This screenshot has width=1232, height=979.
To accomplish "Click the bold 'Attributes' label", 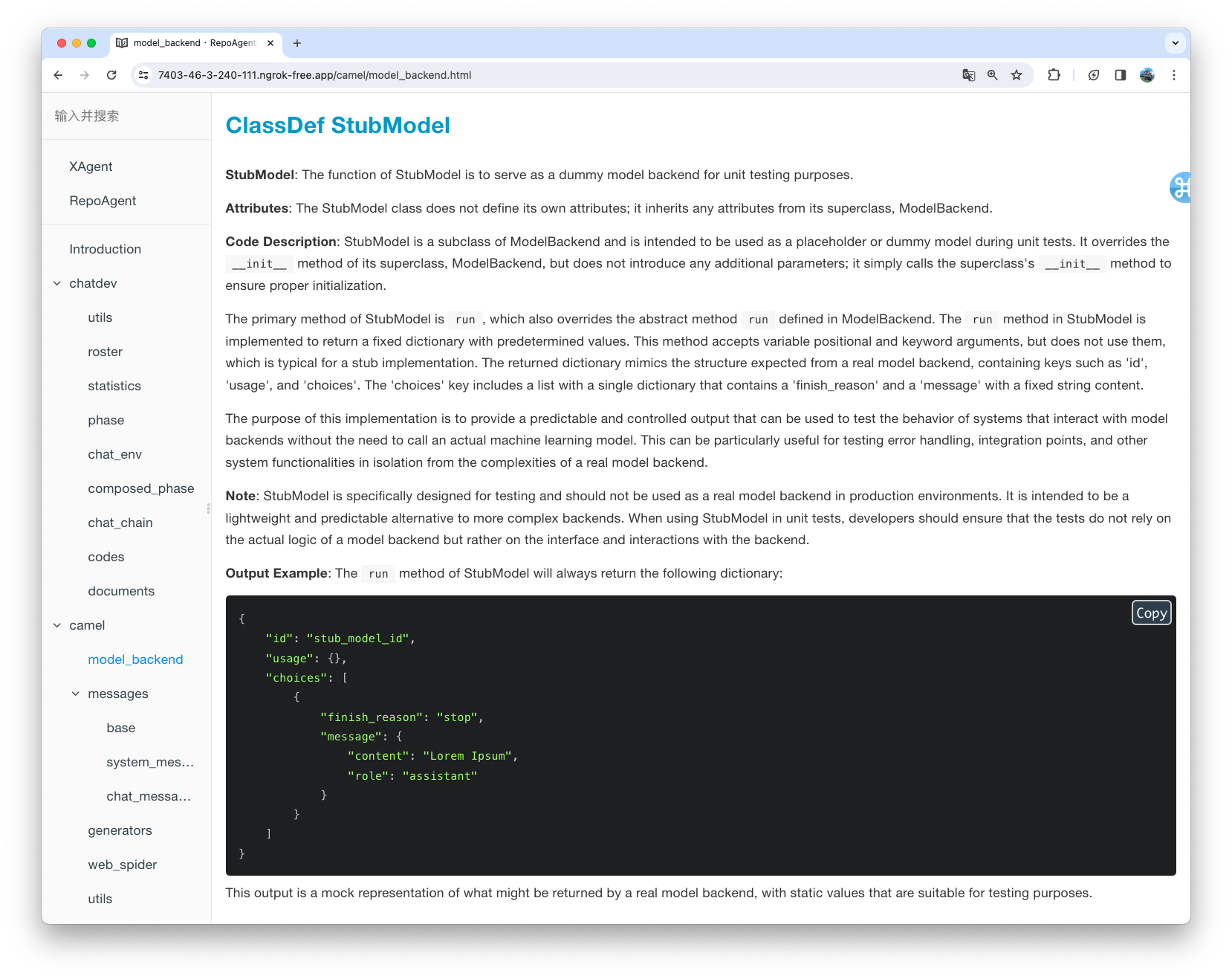I will click(257, 208).
